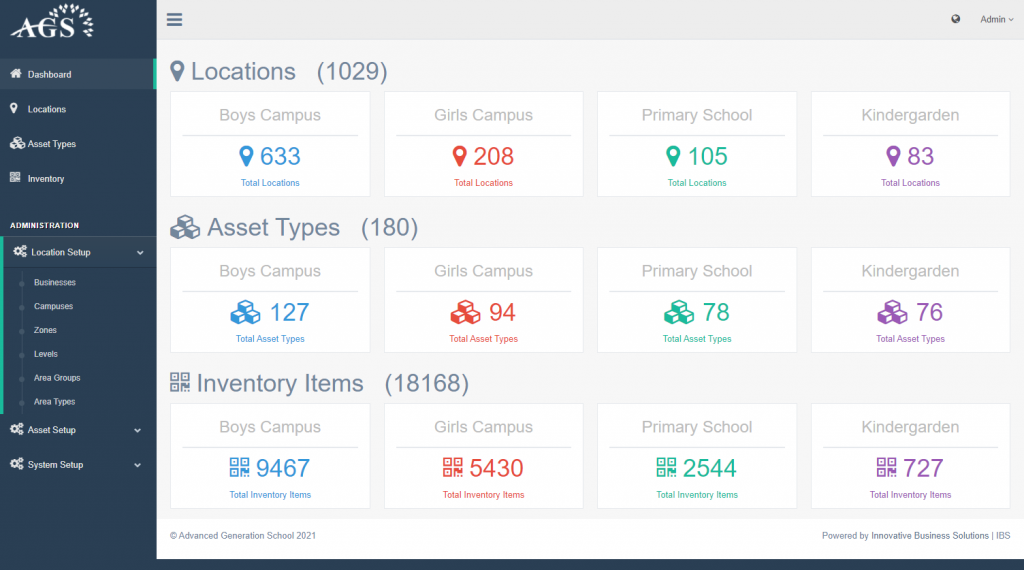Click the AGS logo in sidebar
Screen dimensions: 1024x570
click(x=53, y=22)
